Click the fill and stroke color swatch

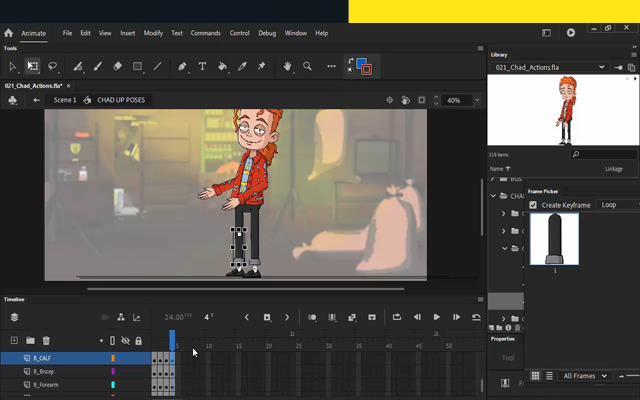362,67
